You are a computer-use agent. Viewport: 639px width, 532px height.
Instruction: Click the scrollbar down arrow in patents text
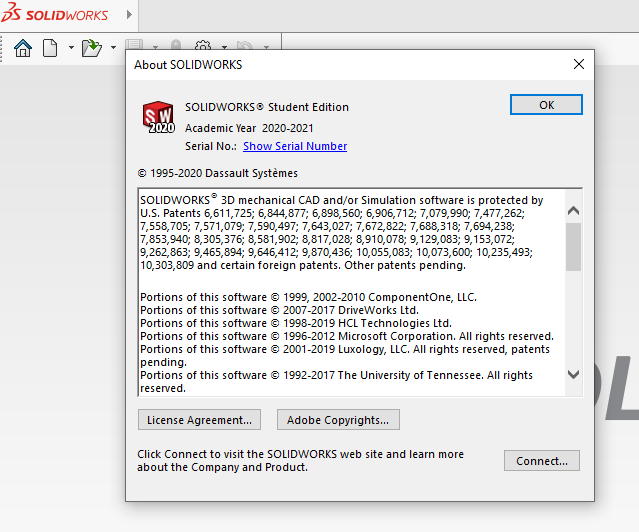(573, 374)
